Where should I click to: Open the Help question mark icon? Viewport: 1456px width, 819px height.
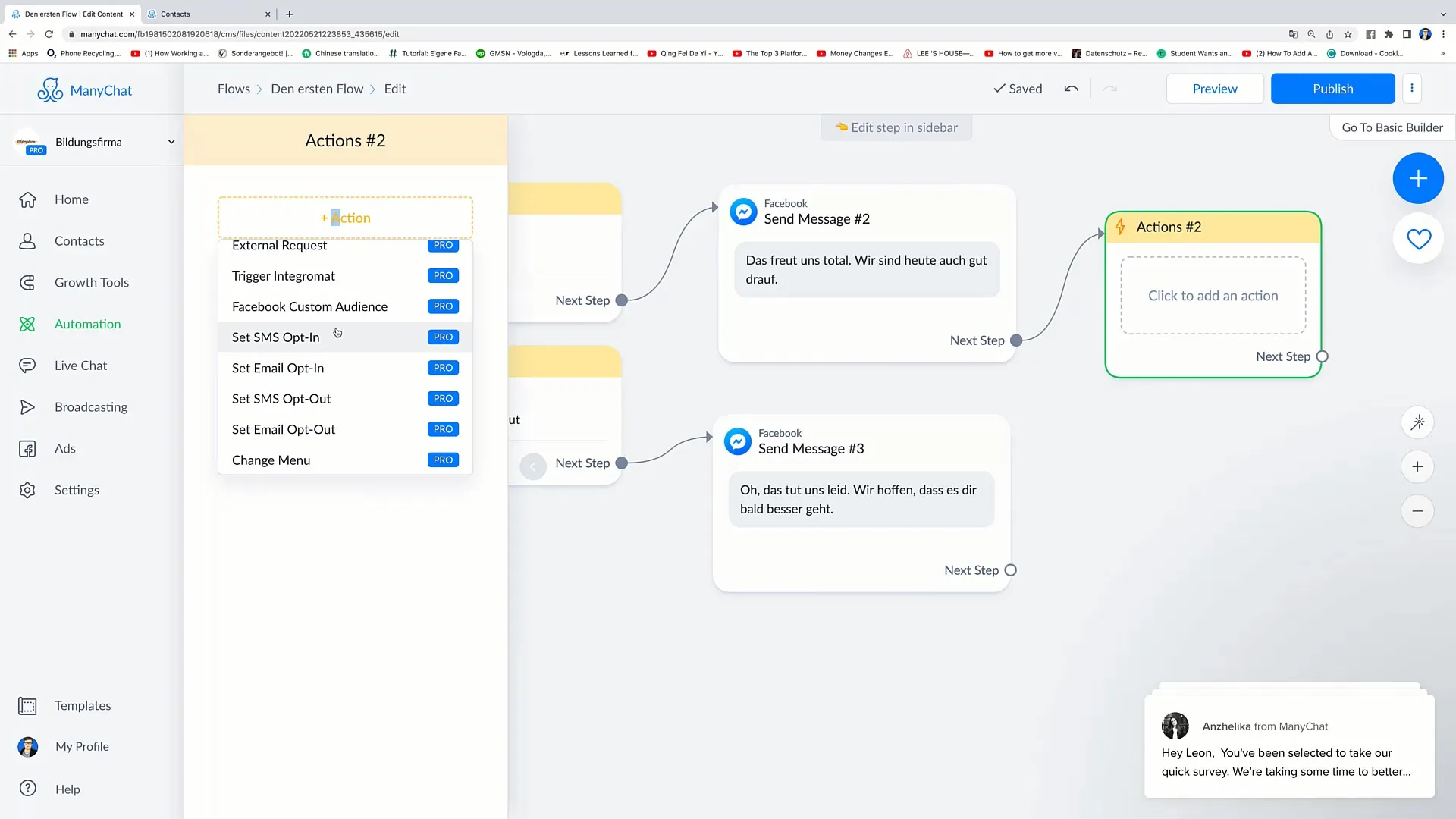[28, 789]
